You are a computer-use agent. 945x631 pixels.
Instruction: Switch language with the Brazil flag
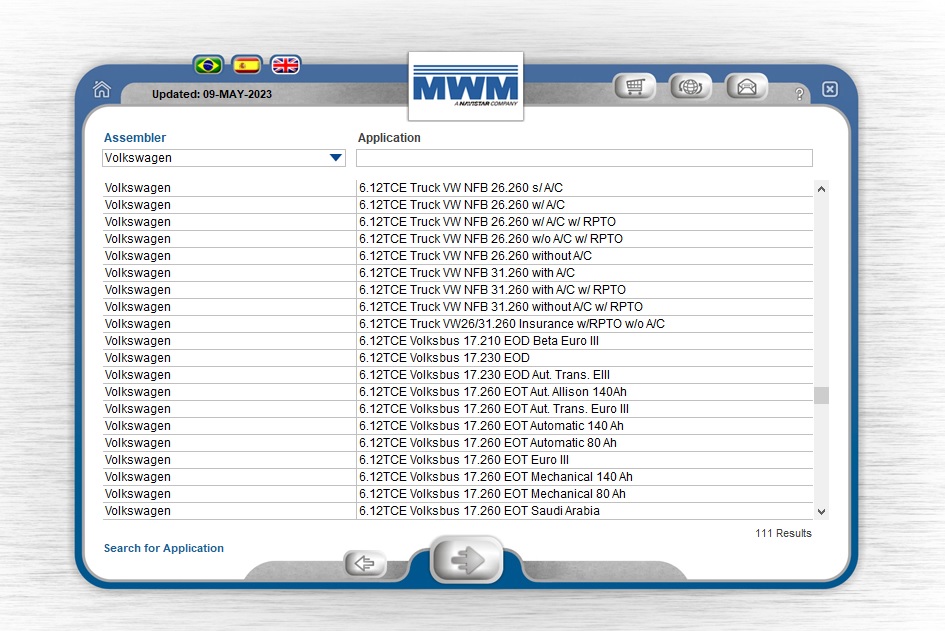(x=209, y=64)
